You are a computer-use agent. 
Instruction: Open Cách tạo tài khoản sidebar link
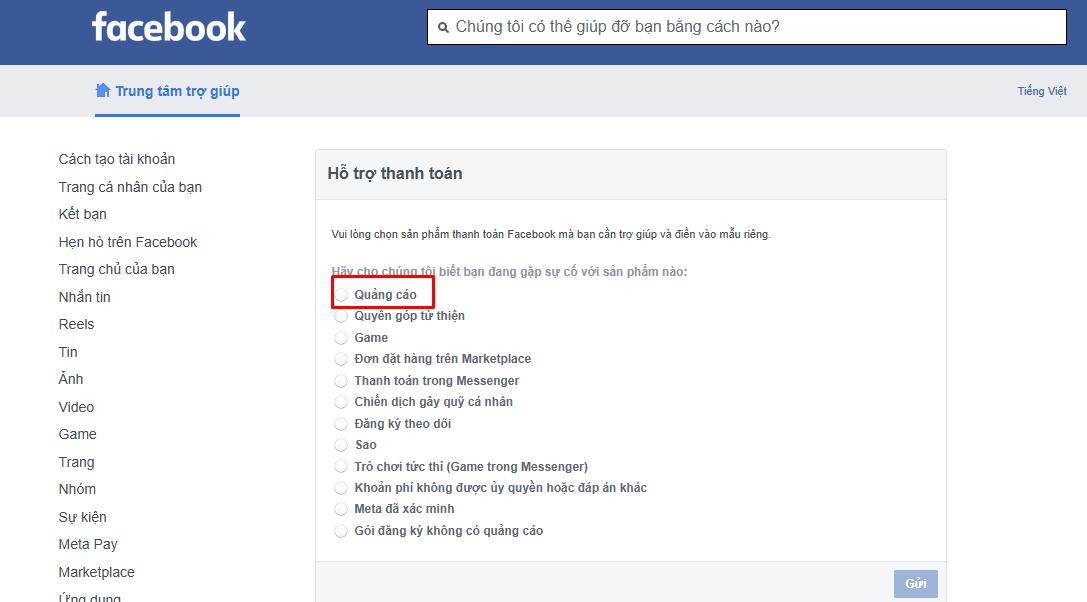pos(116,160)
